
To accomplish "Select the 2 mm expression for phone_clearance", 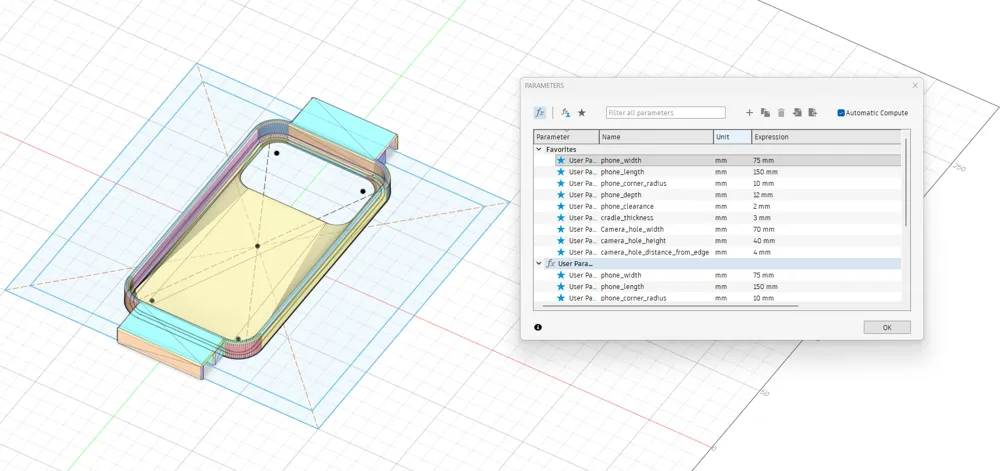I will point(761,207).
